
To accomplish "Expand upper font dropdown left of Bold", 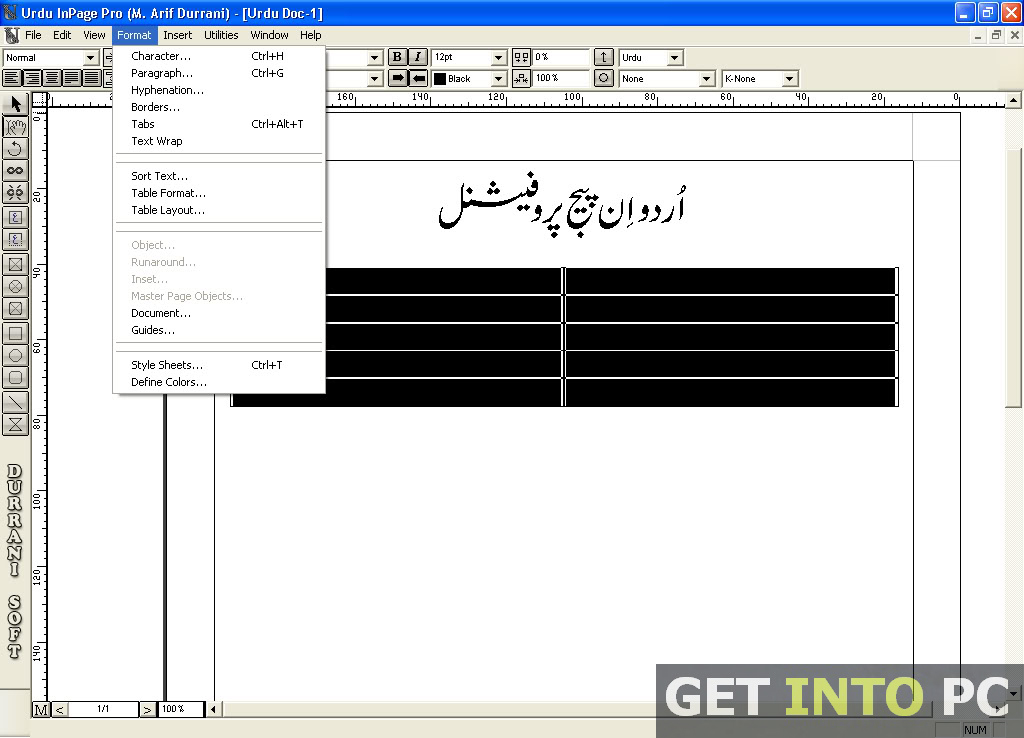I will pos(374,58).
